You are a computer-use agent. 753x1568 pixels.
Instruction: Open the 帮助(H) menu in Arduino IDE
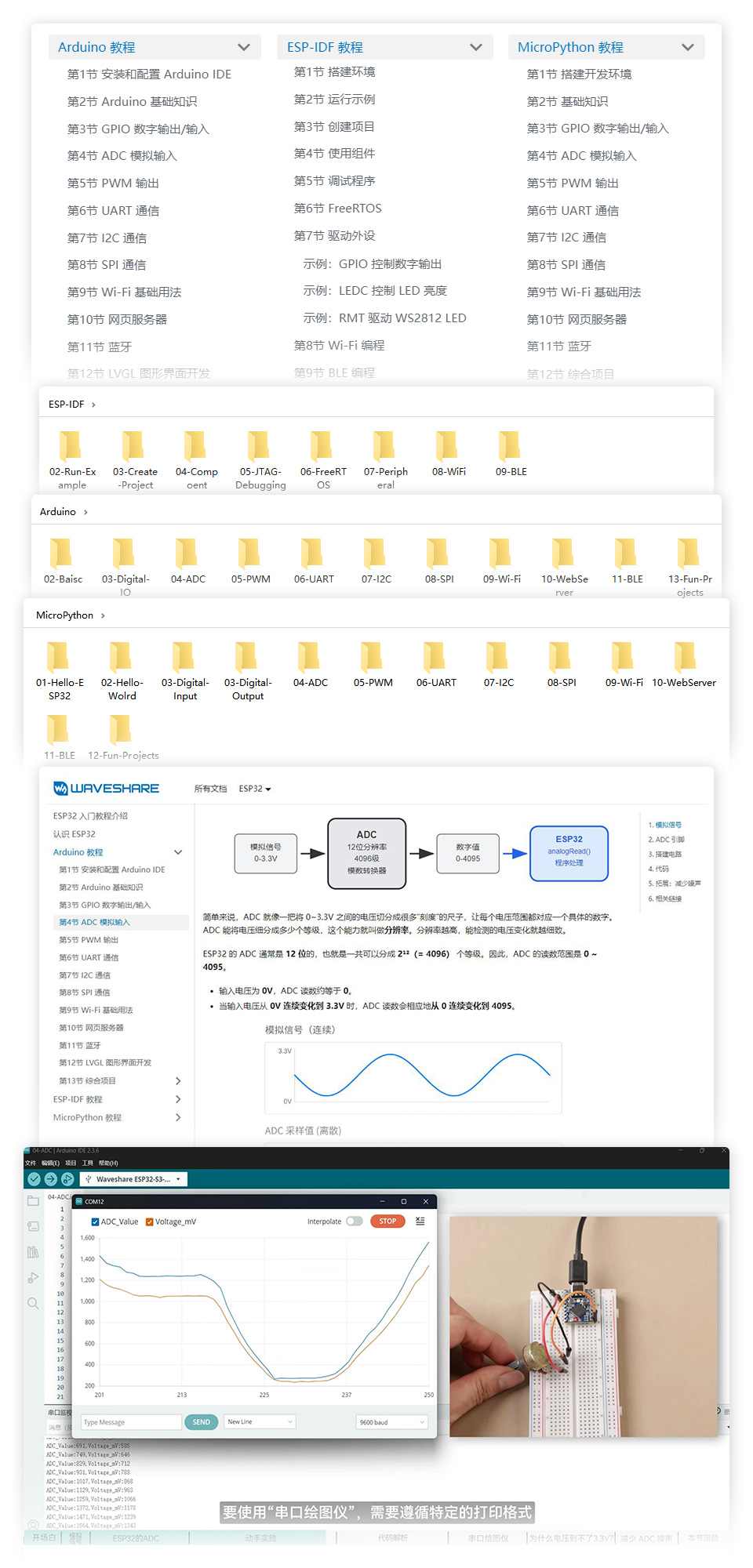108,1163
